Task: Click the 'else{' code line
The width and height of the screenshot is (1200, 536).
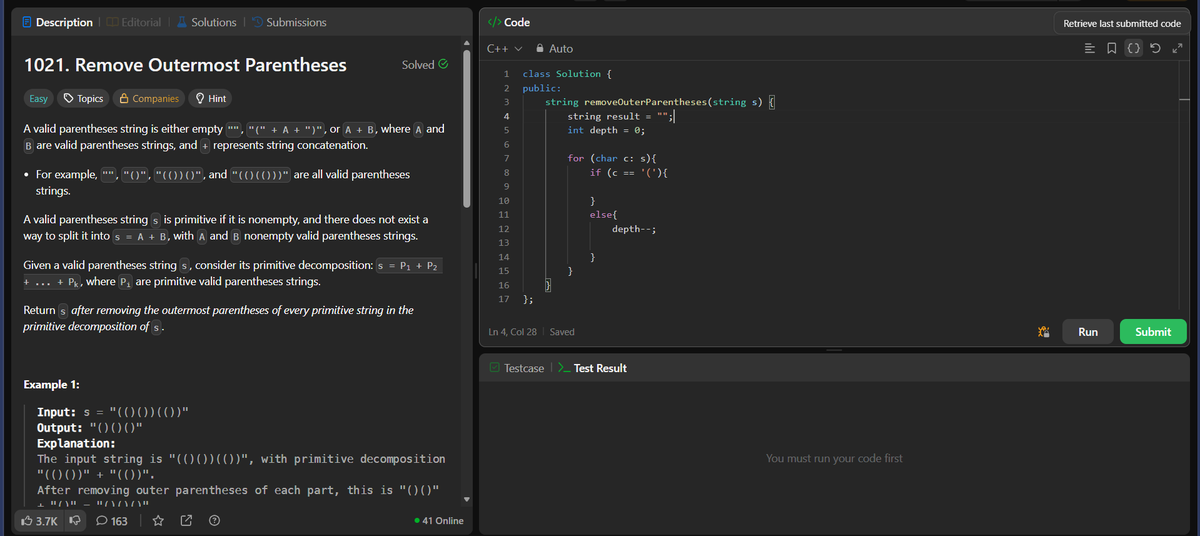Action: pyautogui.click(x=606, y=215)
